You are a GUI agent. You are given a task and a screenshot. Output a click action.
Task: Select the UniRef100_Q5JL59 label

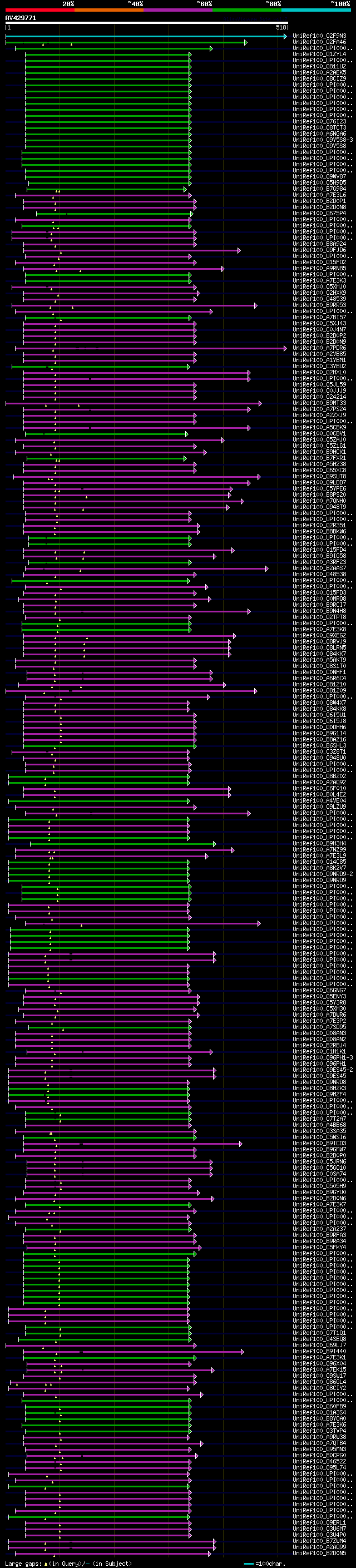coord(319,385)
